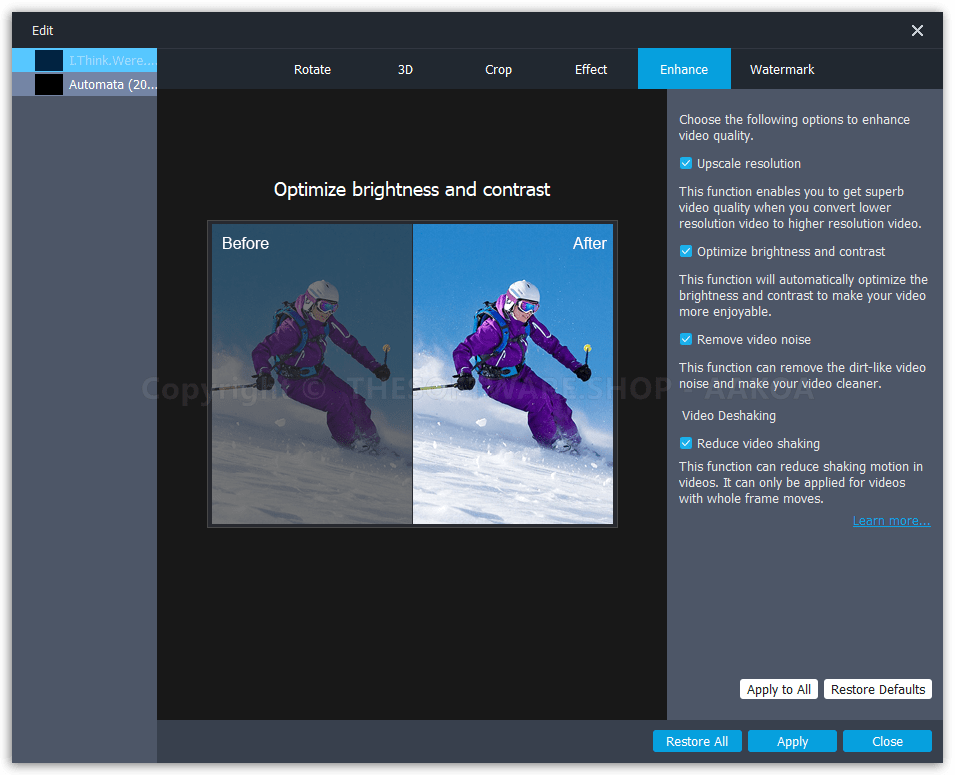The height and width of the screenshot is (775, 955).
Task: Toggle Optimize brightness and contrast checkbox
Action: tap(686, 251)
